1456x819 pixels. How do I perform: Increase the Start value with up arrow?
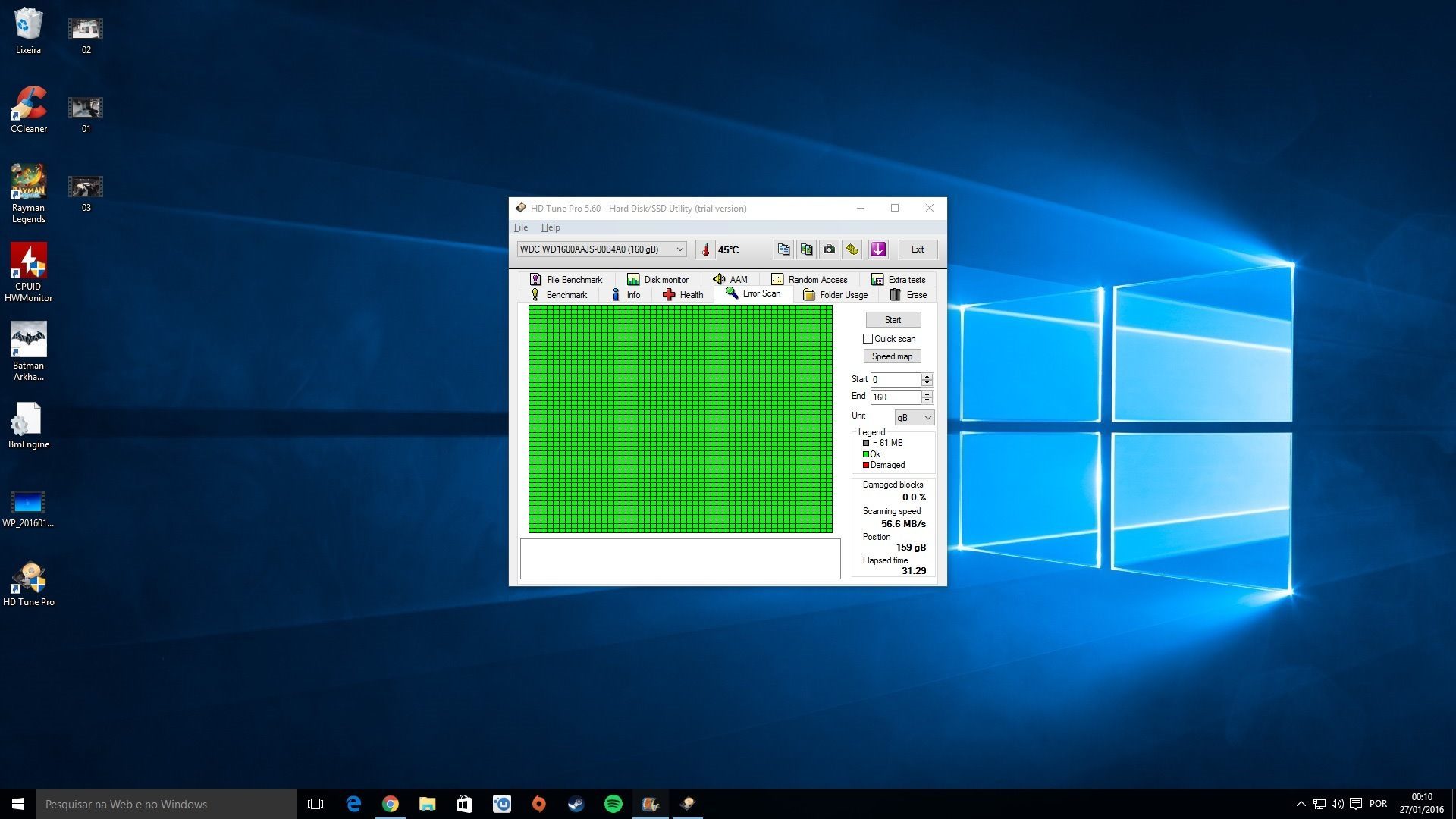[927, 376]
